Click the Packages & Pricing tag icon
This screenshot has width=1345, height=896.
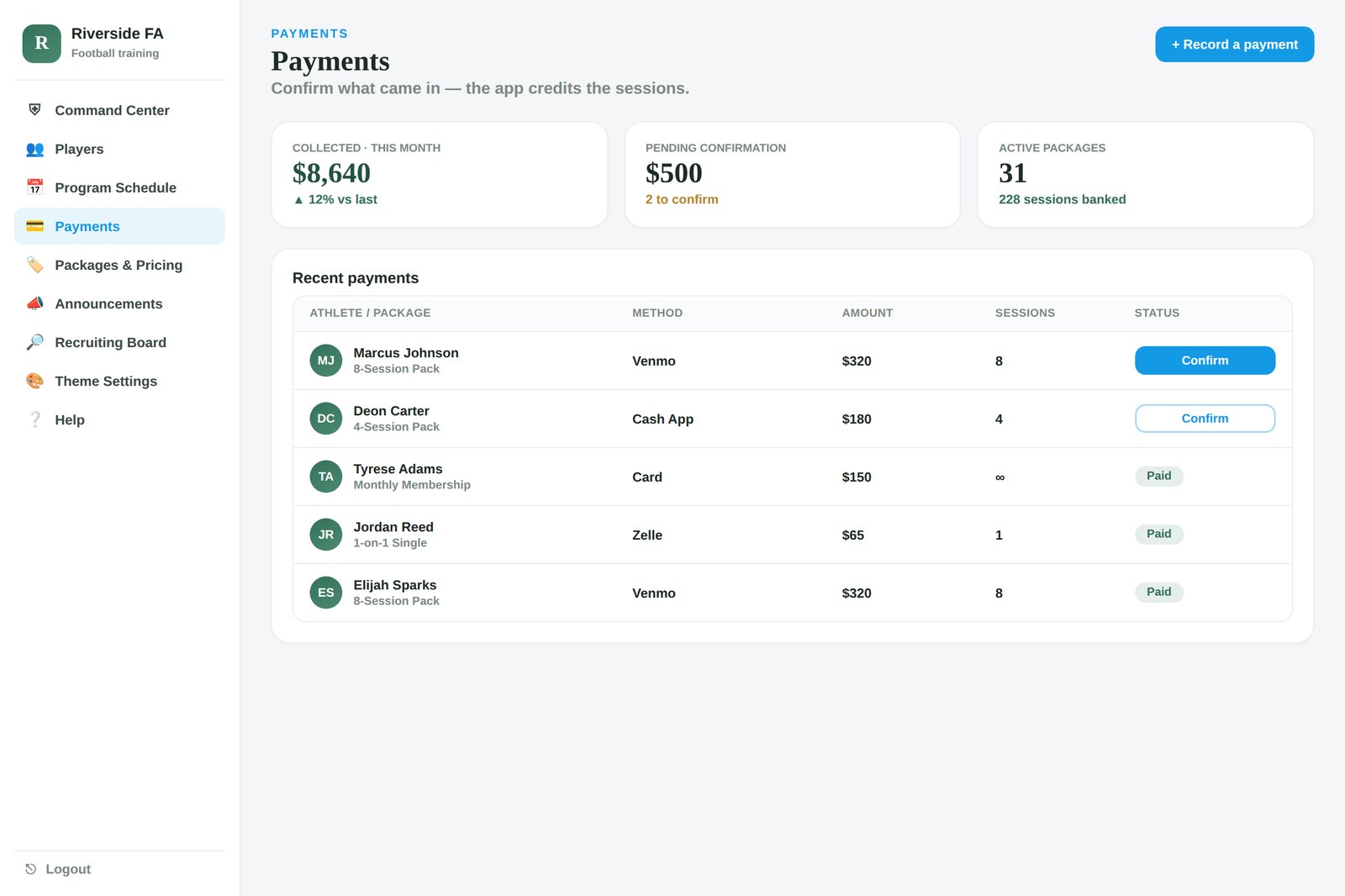click(34, 265)
